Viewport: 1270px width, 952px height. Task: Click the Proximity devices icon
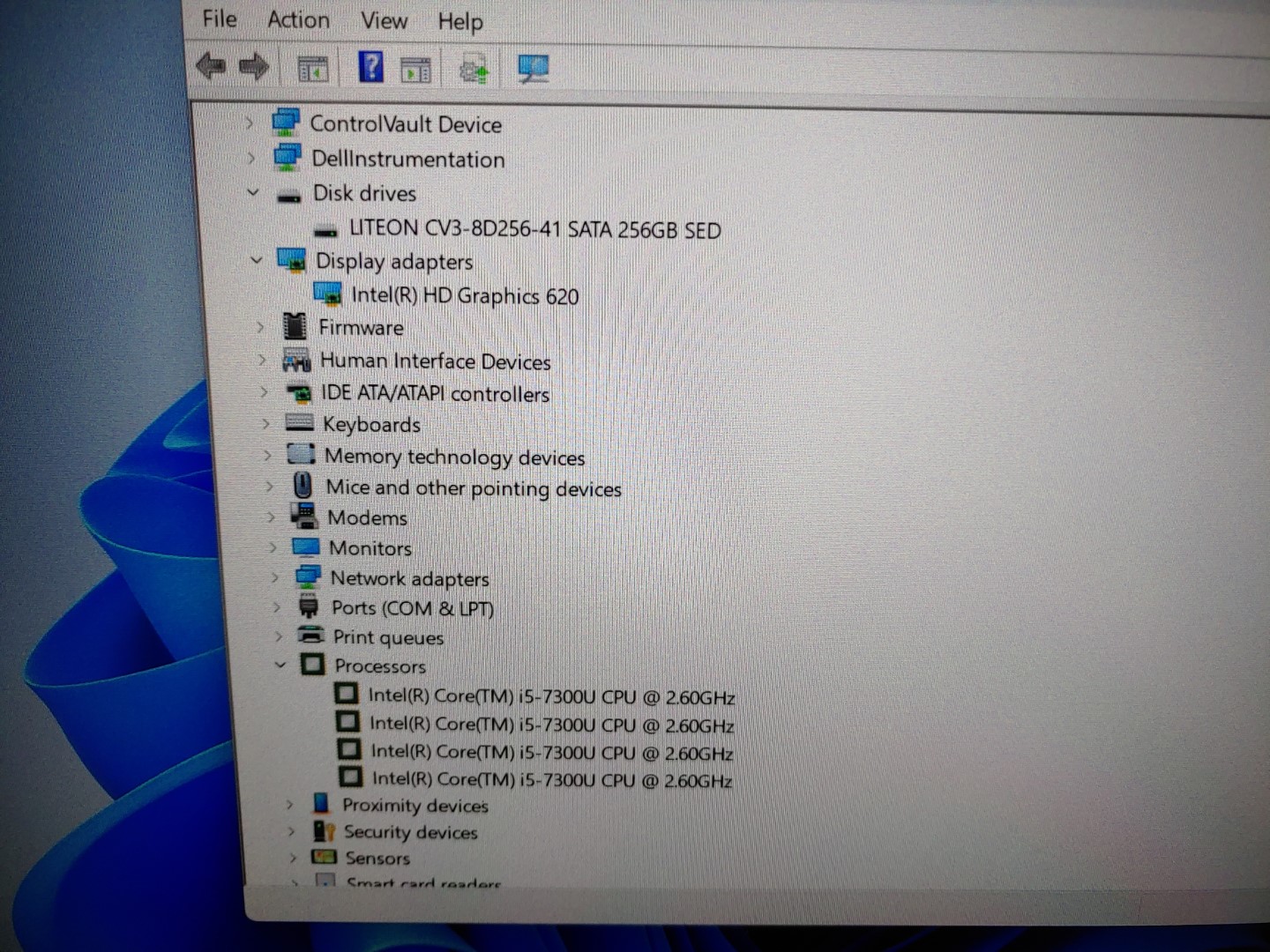[x=321, y=803]
